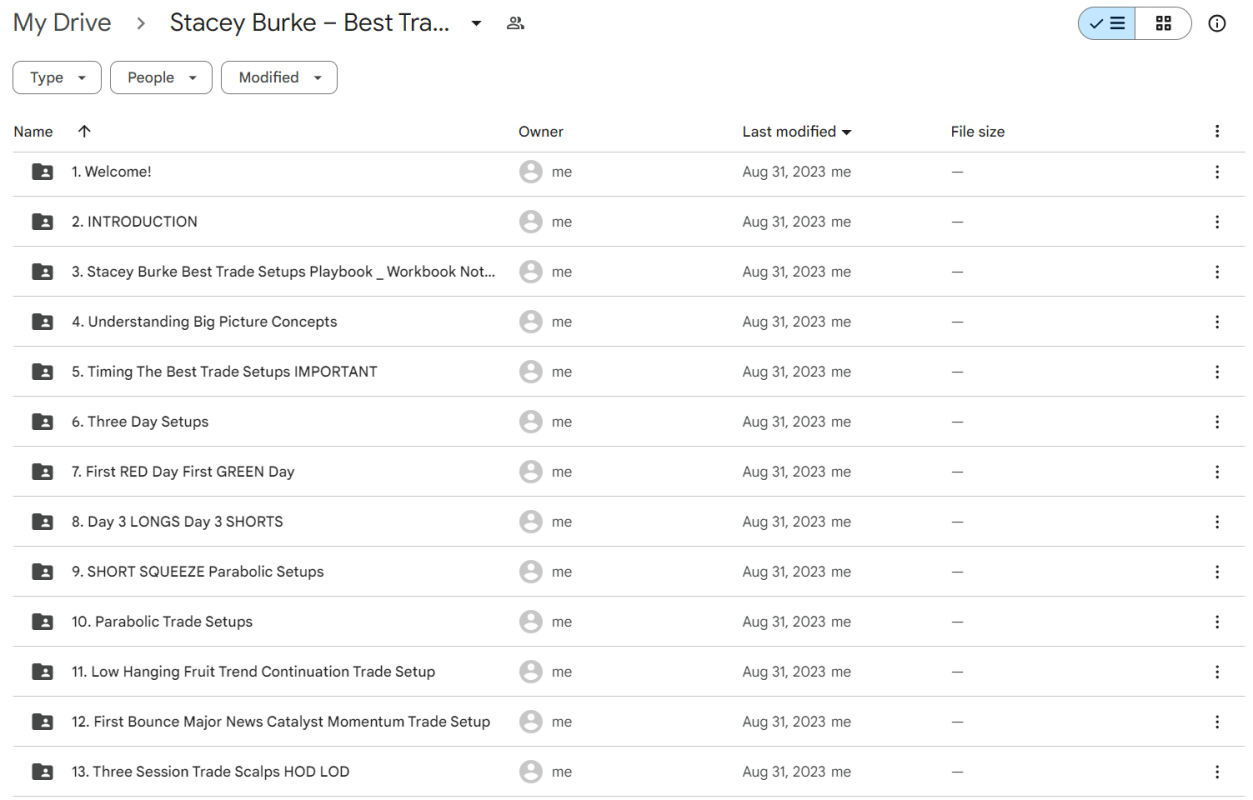Viewport: 1253px width, 800px height.
Task: Sort by clicking the Last modified column header
Action: point(789,131)
